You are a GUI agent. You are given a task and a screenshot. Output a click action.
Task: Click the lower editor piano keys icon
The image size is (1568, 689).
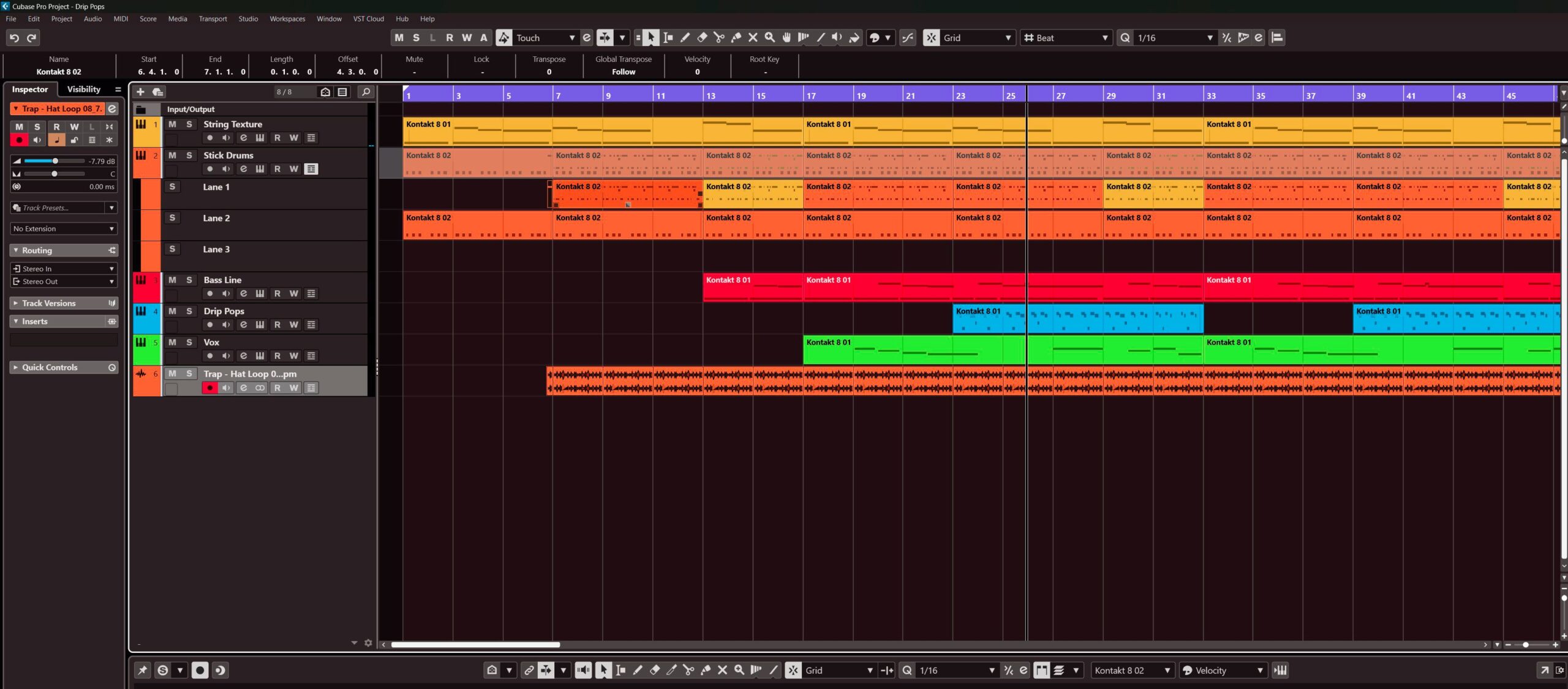coord(1280,671)
